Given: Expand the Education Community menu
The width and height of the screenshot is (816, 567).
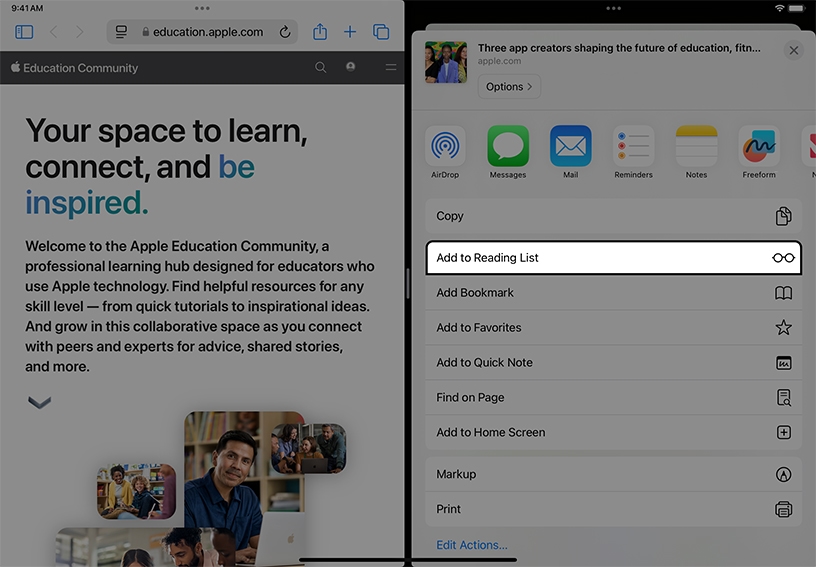Looking at the screenshot, I should [390, 68].
